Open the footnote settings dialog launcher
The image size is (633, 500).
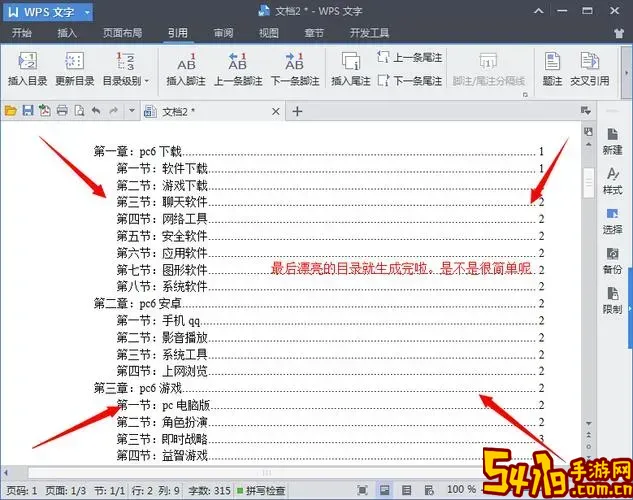(x=525, y=94)
